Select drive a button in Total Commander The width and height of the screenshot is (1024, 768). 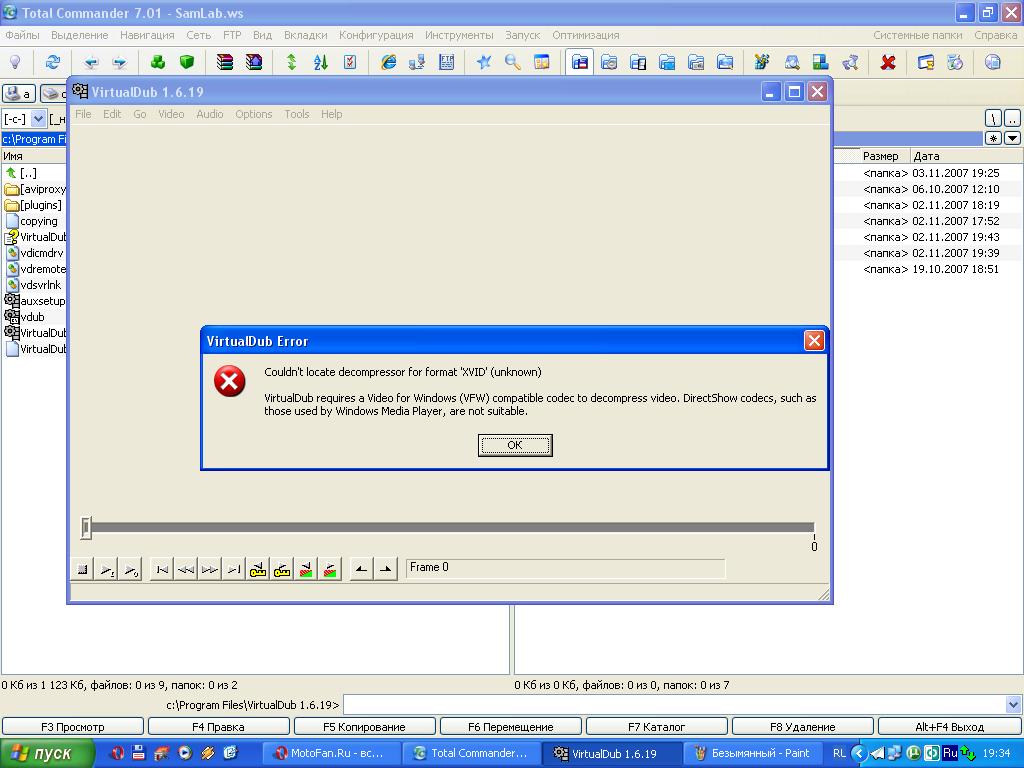pos(19,94)
